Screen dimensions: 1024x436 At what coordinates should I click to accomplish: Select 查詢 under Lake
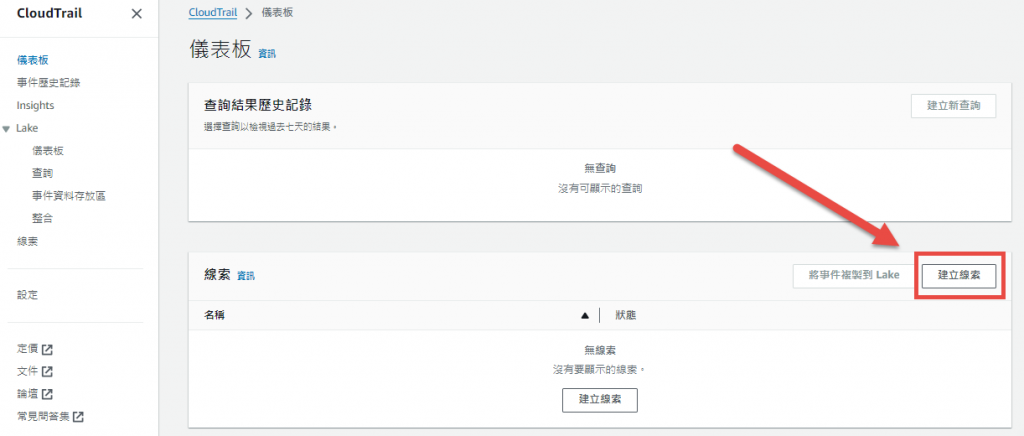click(43, 173)
